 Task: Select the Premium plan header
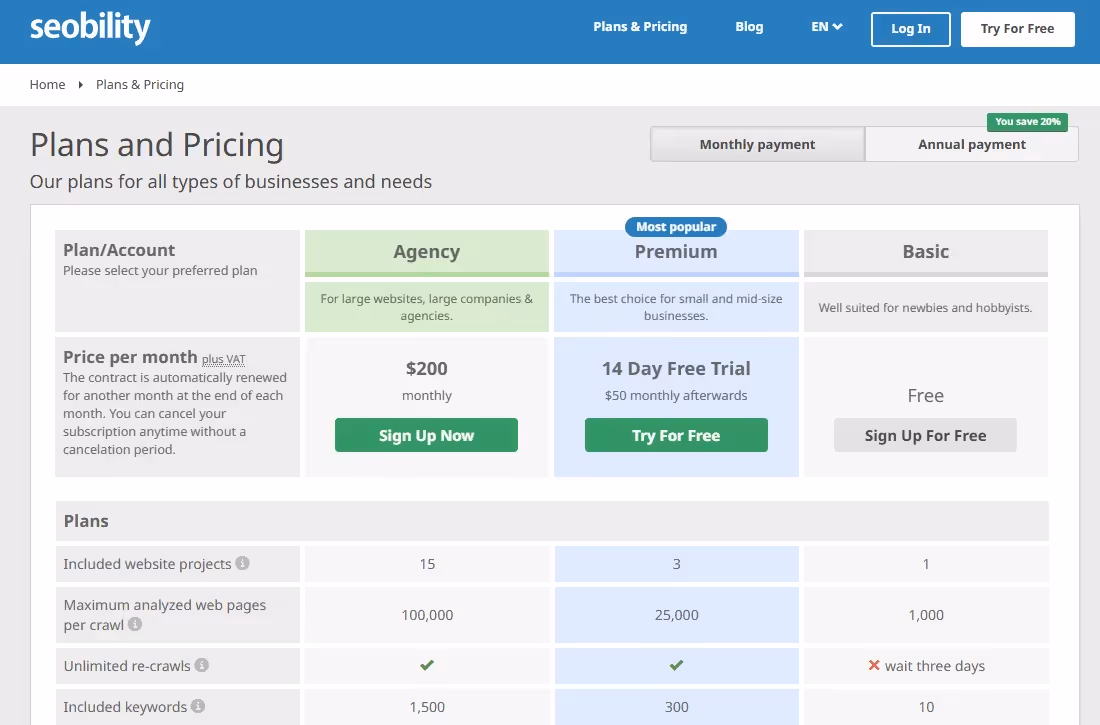tap(676, 252)
